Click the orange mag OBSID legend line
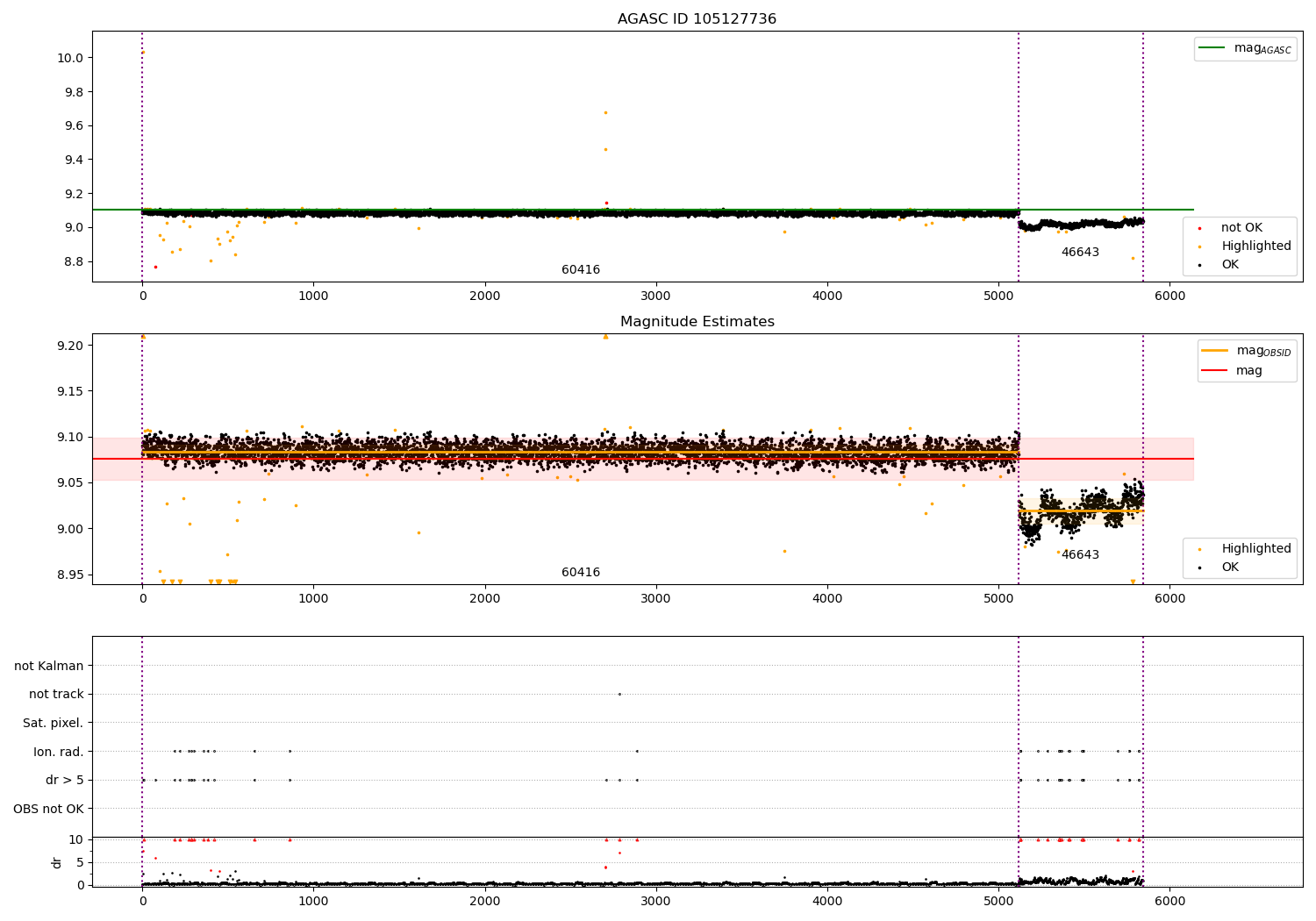Image resolution: width=1316 pixels, height=921 pixels. (x=1215, y=351)
